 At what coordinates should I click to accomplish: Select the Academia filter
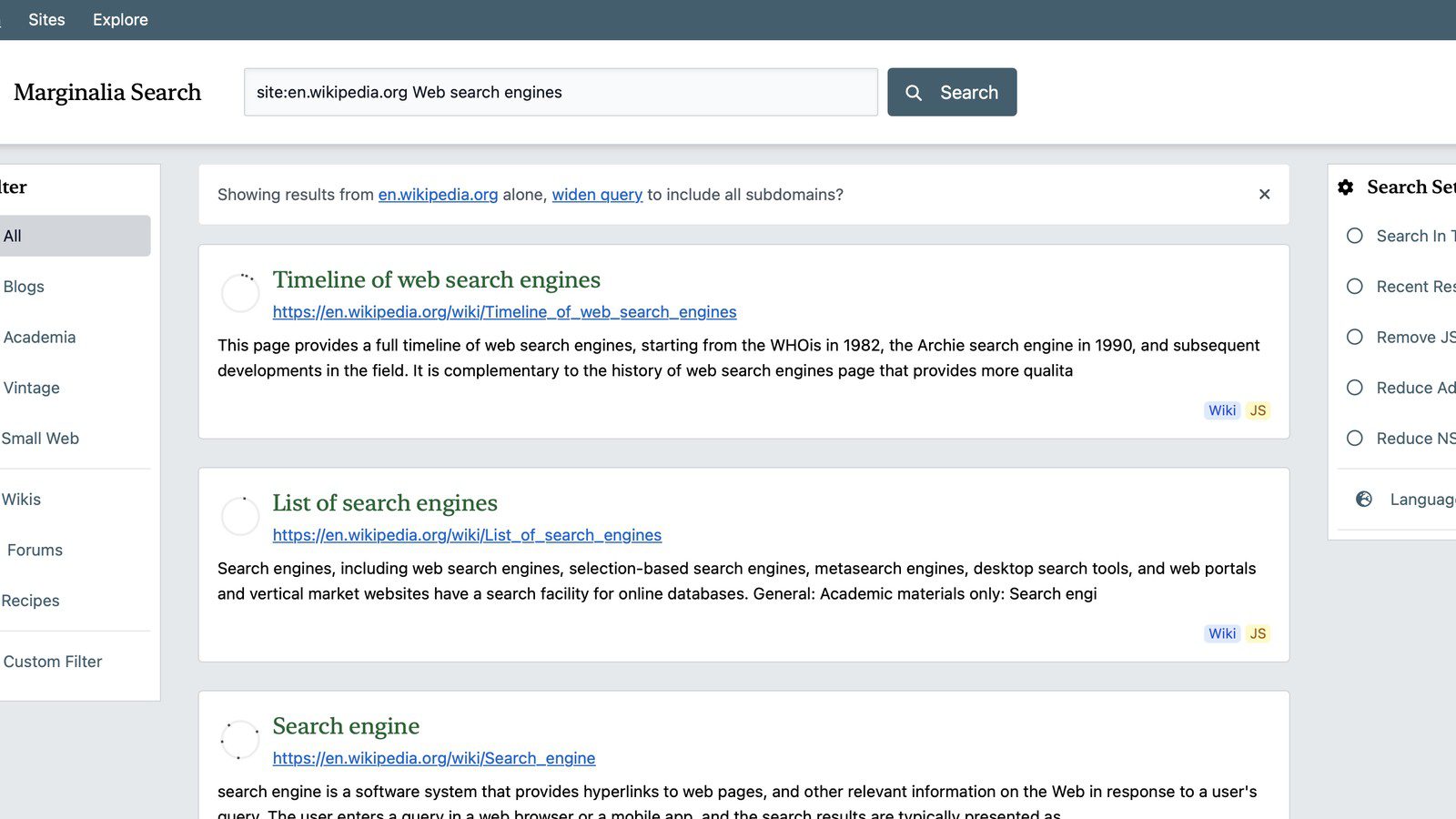73,337
